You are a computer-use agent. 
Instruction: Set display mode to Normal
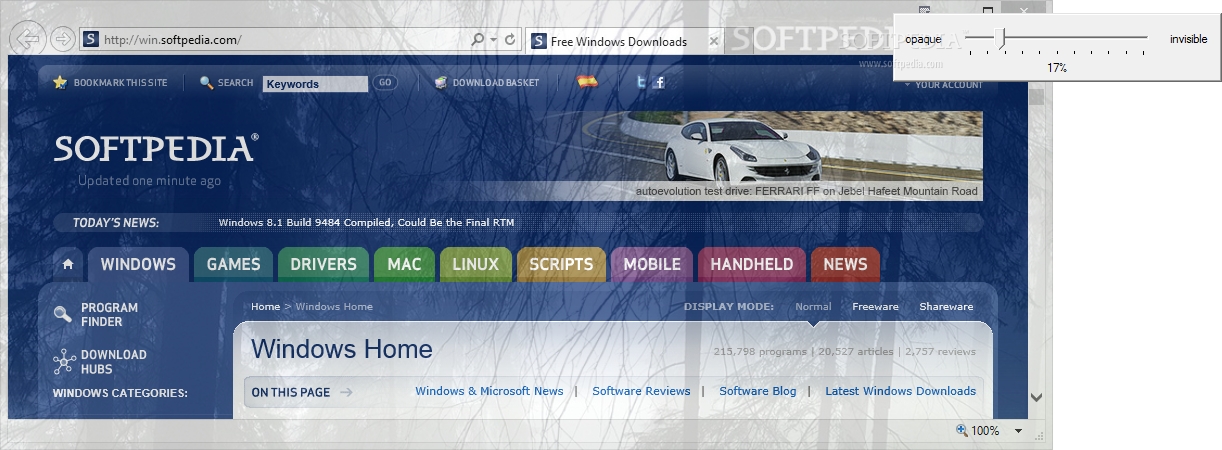pyautogui.click(x=813, y=307)
